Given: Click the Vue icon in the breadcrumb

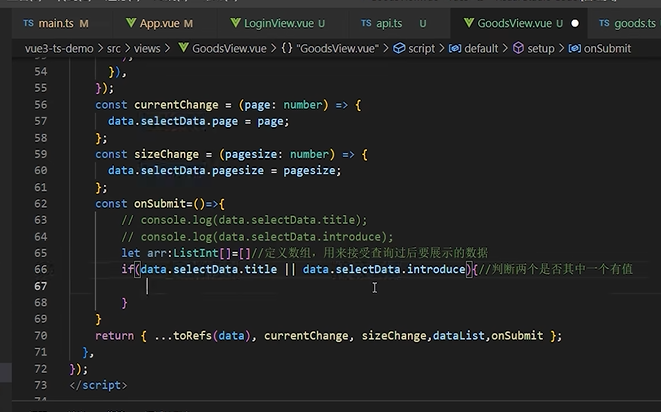Looking at the screenshot, I should [183, 48].
